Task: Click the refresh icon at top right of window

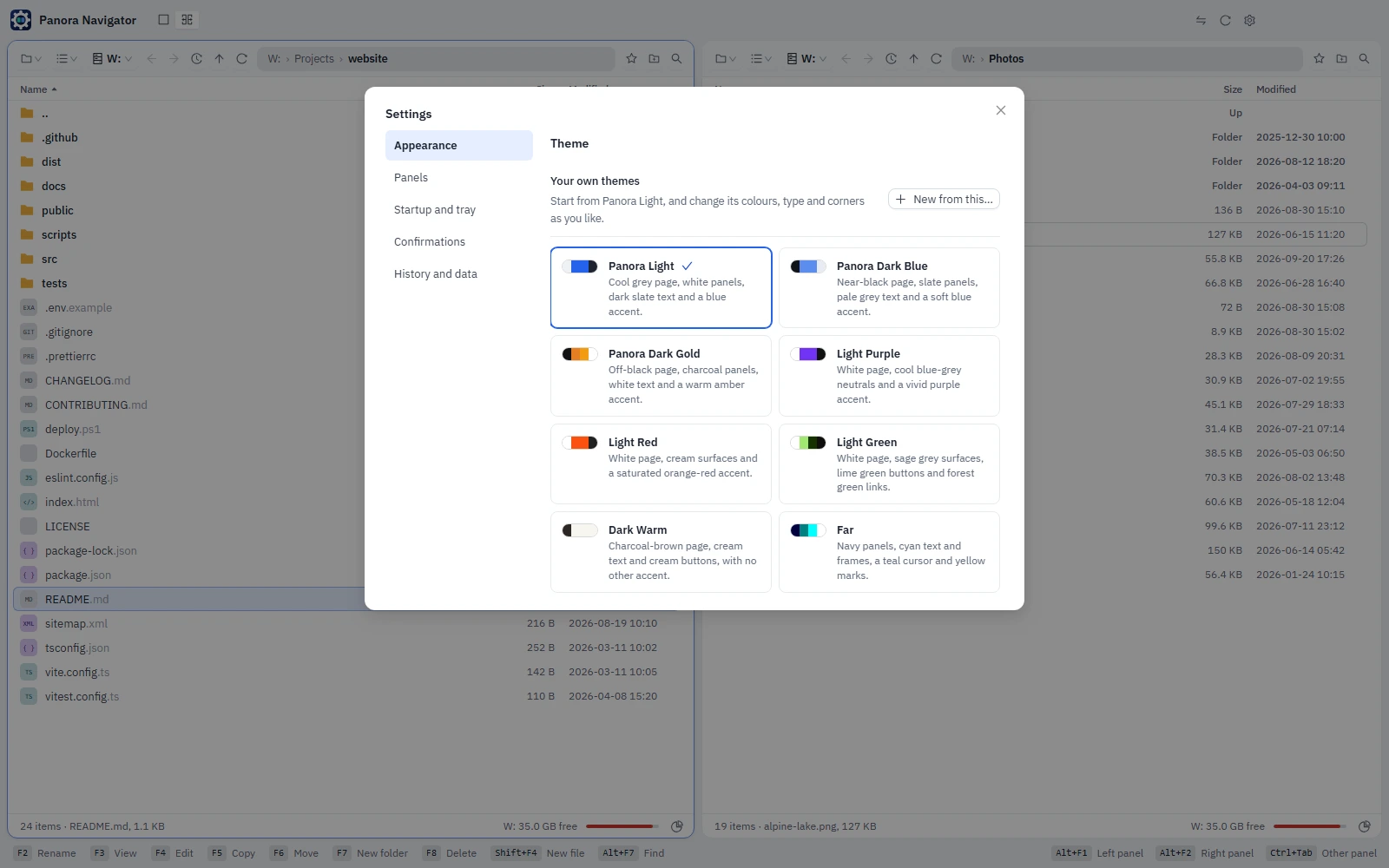Action: [1225, 20]
